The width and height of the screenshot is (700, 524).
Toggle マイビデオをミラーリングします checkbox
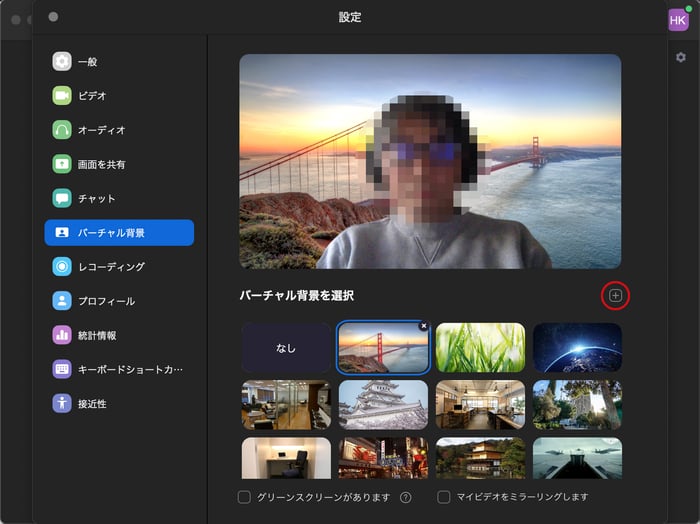444,497
